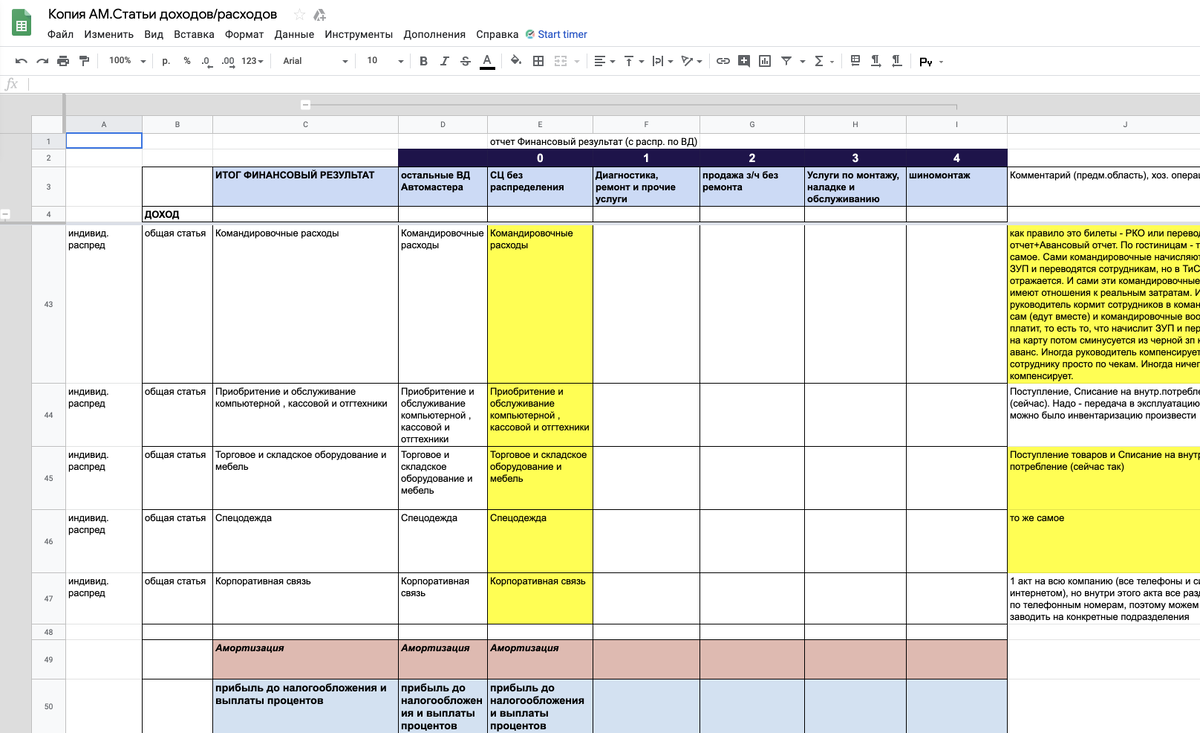Select yellow cell Корпоративная связь
This screenshot has width=1200, height=733.
coord(540,597)
